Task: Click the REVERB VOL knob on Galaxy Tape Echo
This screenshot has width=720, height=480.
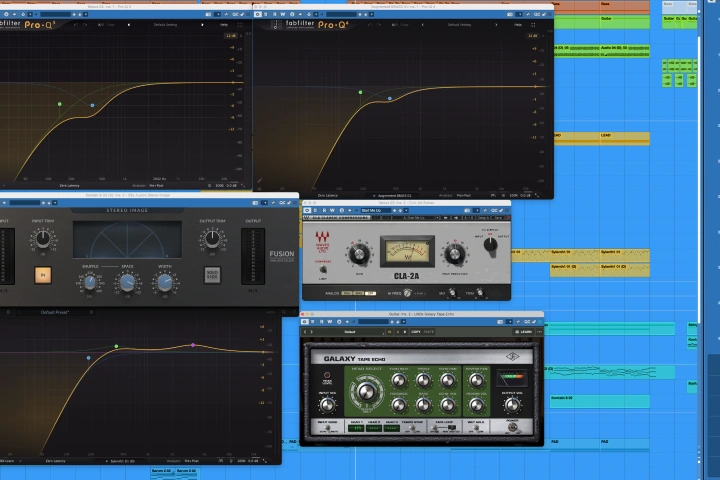Action: point(477,405)
